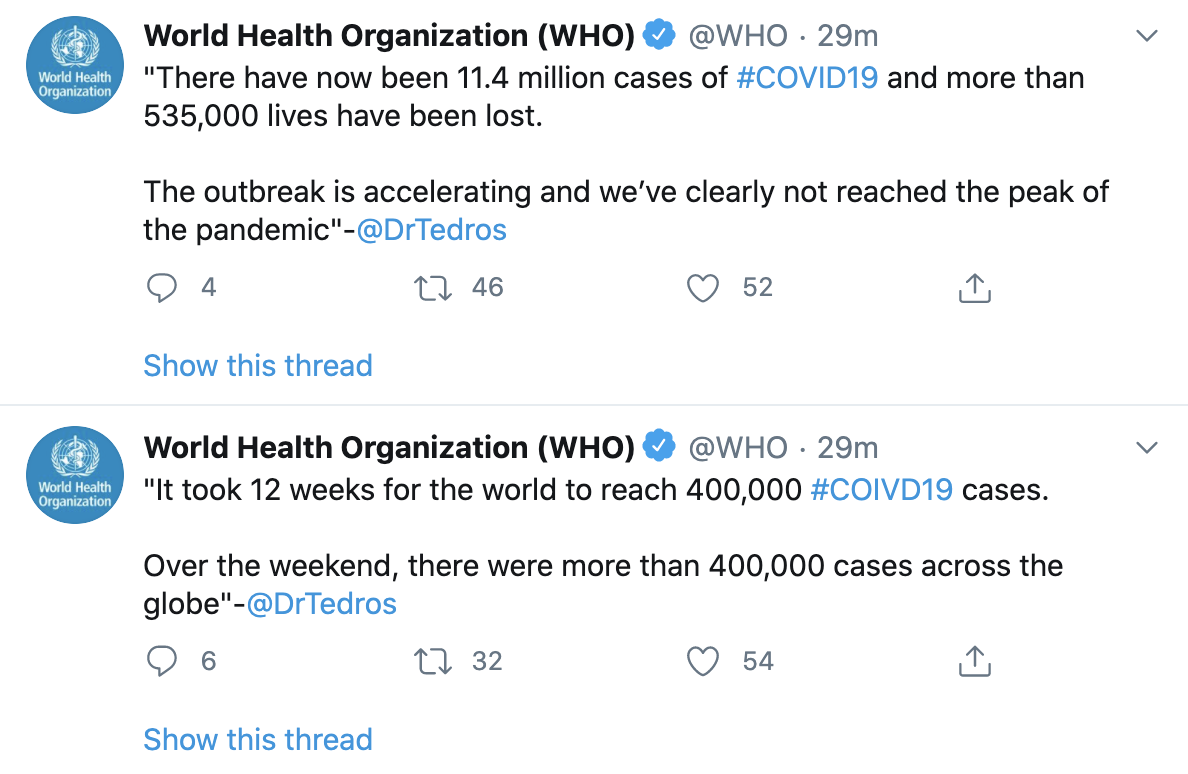Retweet the 11.4 million cases tweet
1188x774 pixels.
[x=433, y=288]
